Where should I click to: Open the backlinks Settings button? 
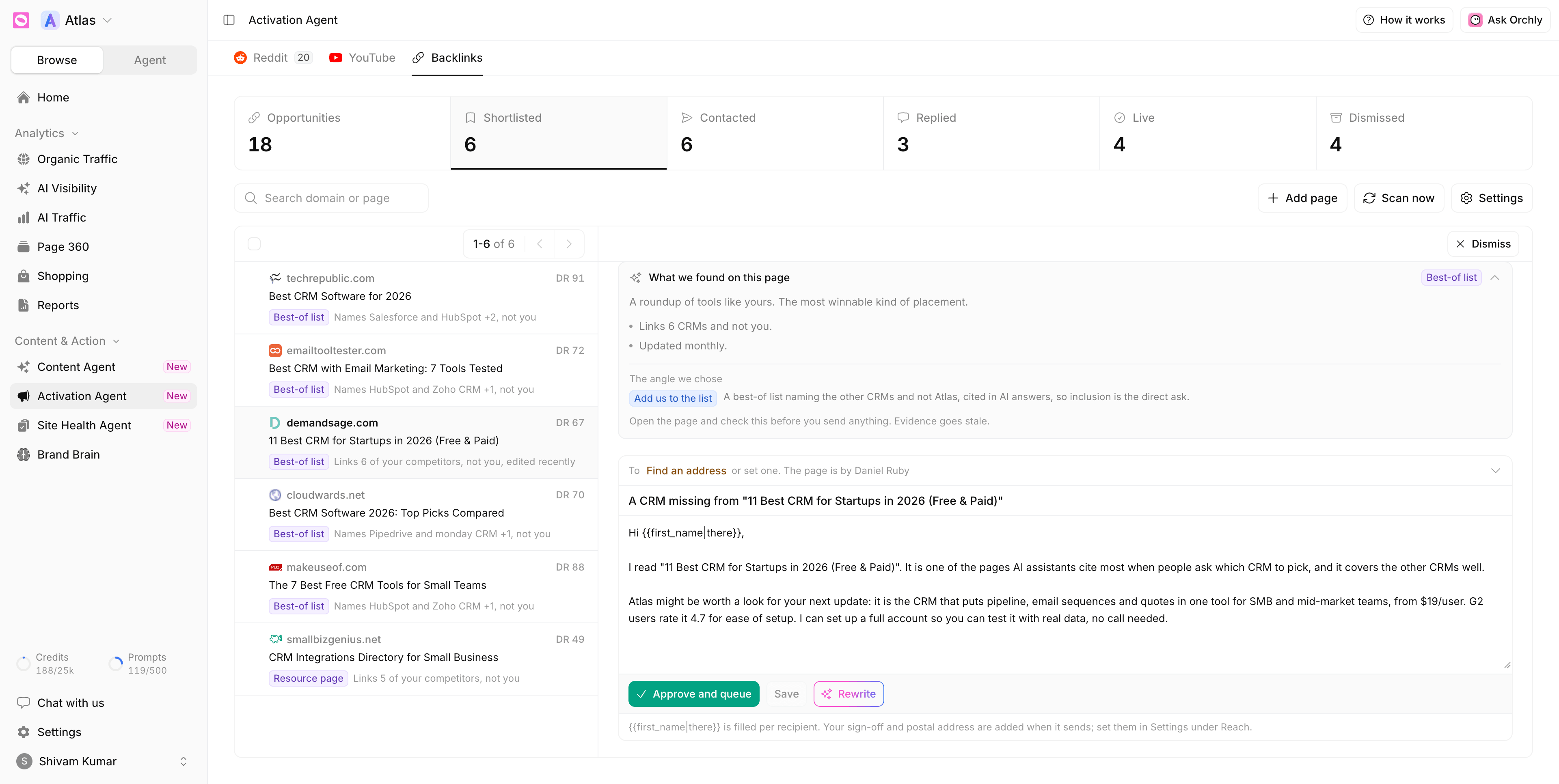pos(1491,198)
